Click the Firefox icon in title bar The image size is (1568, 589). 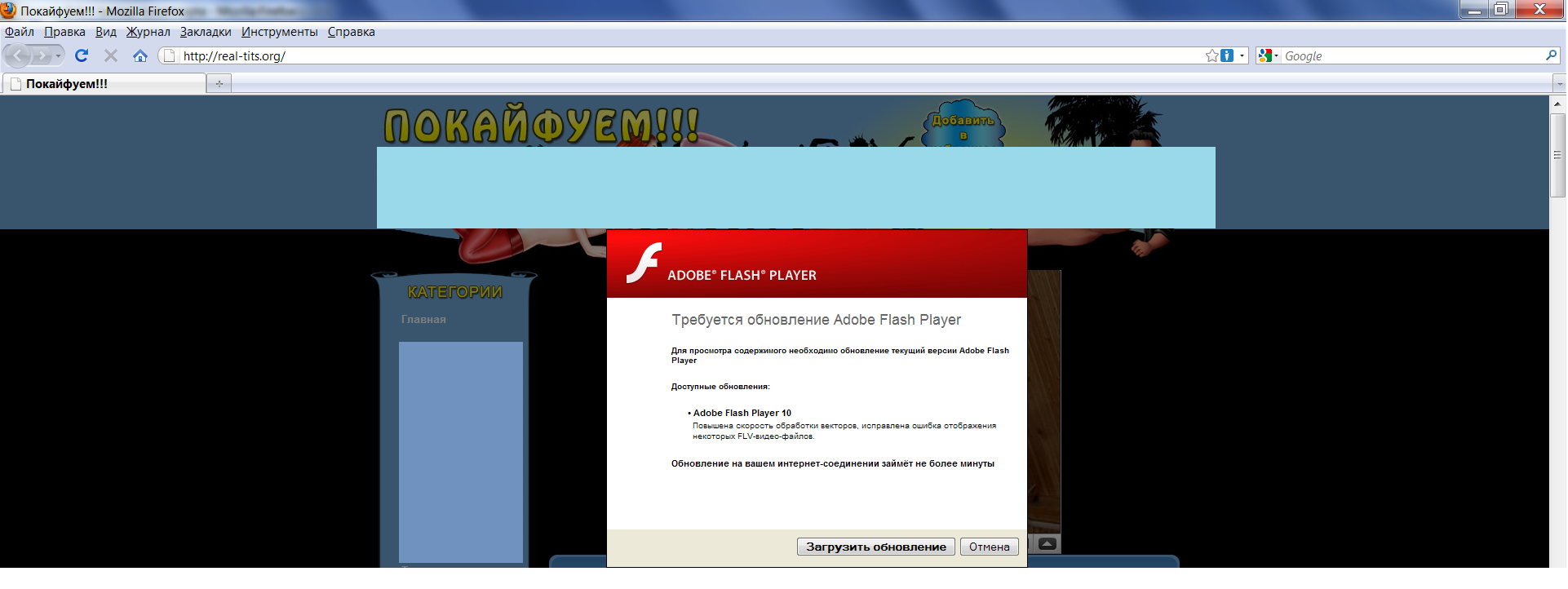click(9, 11)
